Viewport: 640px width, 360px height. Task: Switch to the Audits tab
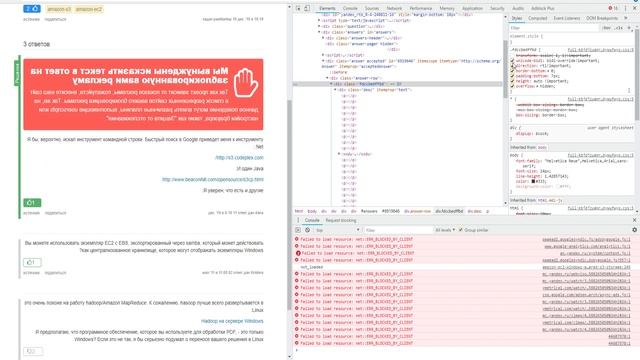[518, 8]
